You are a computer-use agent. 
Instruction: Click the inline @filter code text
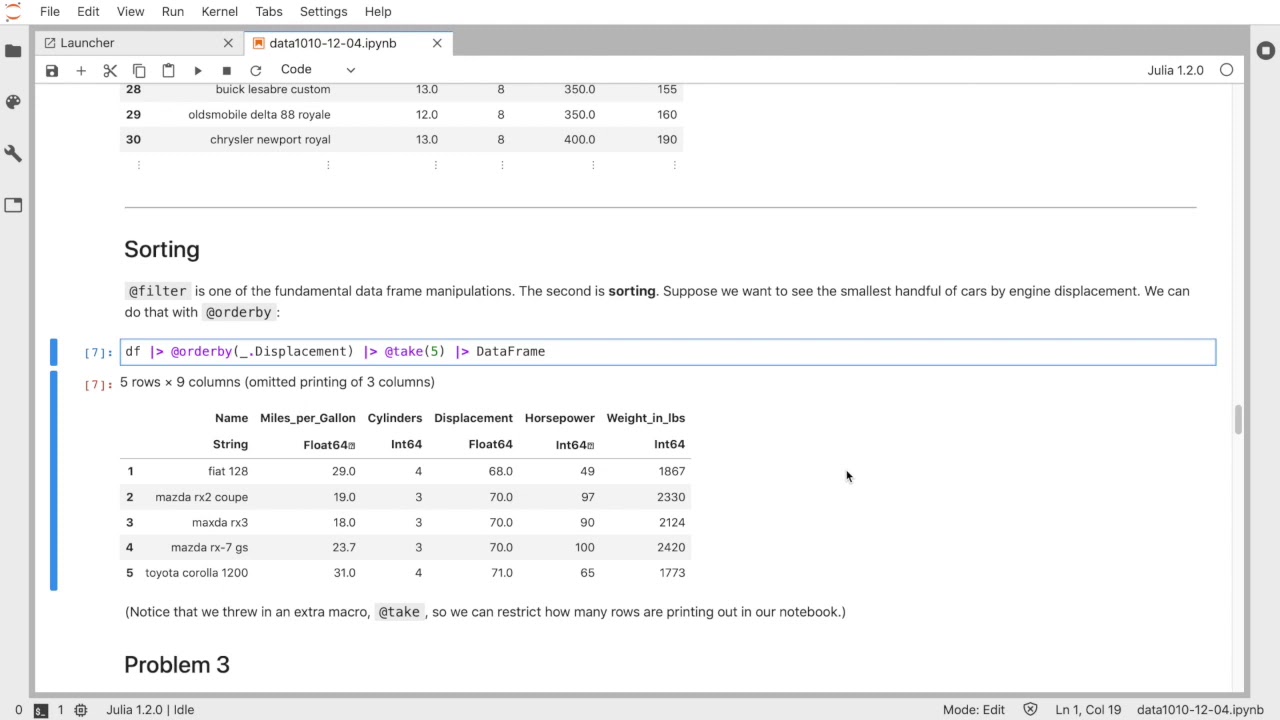(x=158, y=291)
